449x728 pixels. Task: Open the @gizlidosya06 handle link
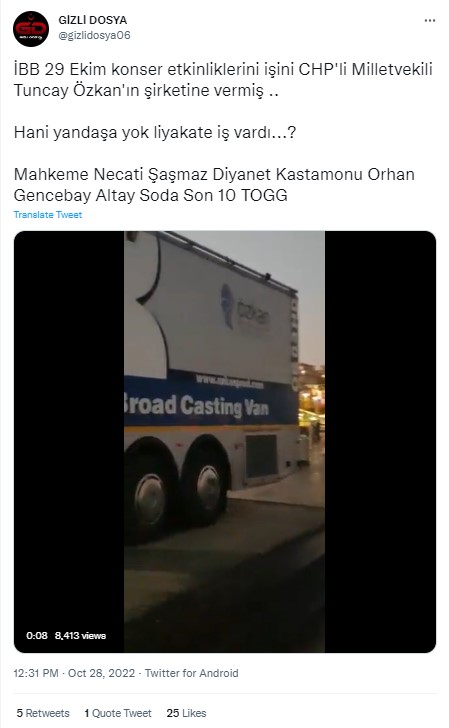point(94,35)
